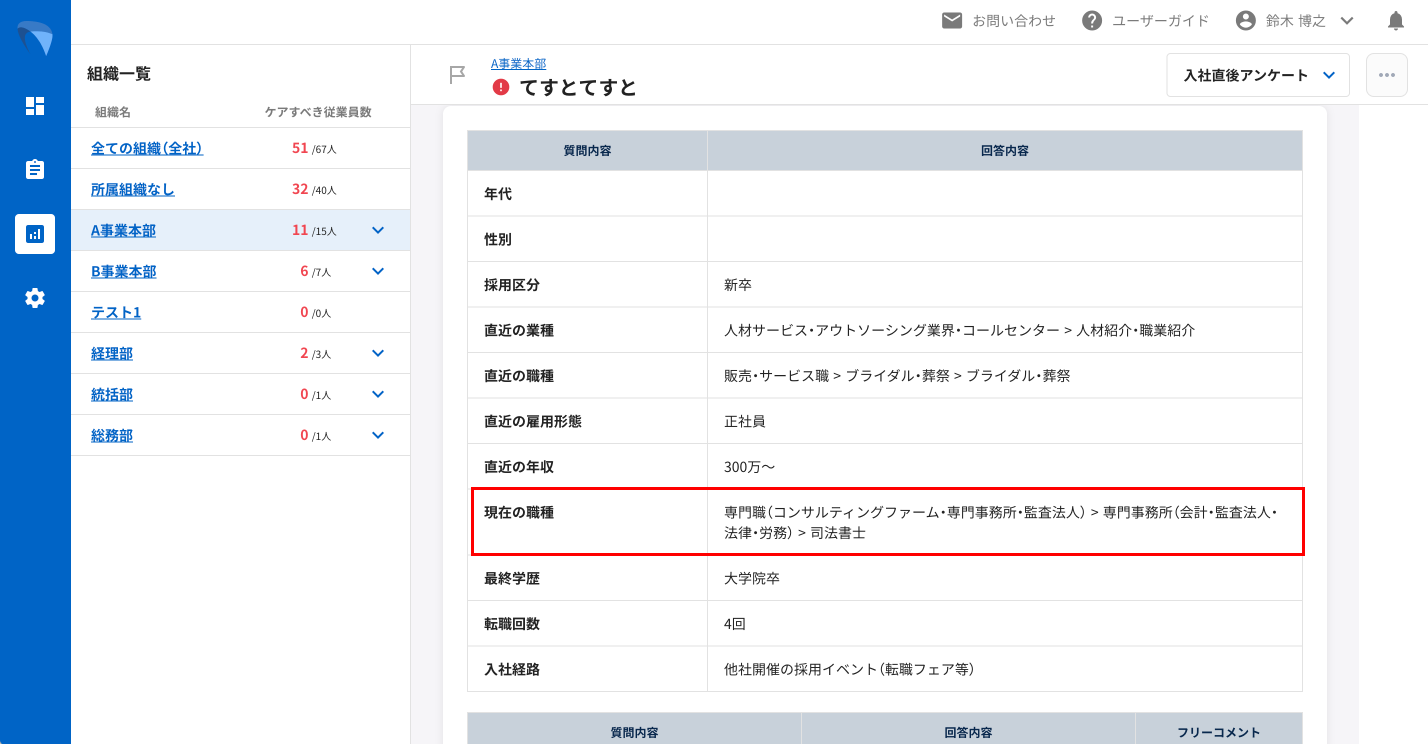Click the app logo at top left
Viewport: 1428px width, 744px height.
(35, 38)
